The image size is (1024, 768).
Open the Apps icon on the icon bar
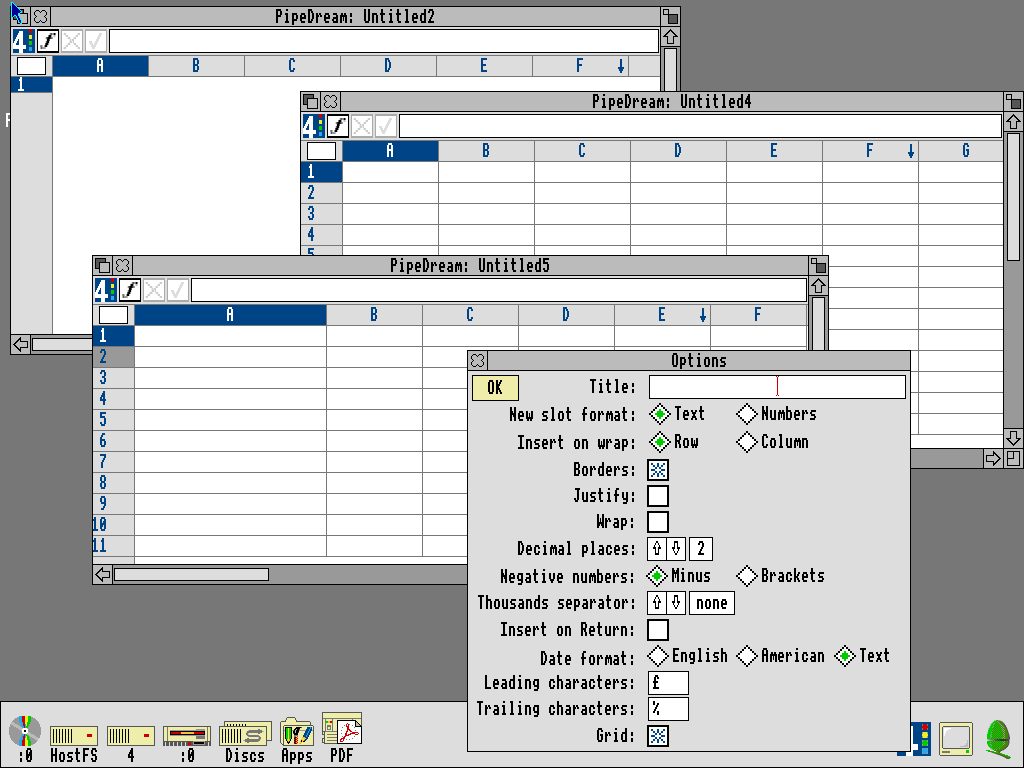click(x=296, y=732)
